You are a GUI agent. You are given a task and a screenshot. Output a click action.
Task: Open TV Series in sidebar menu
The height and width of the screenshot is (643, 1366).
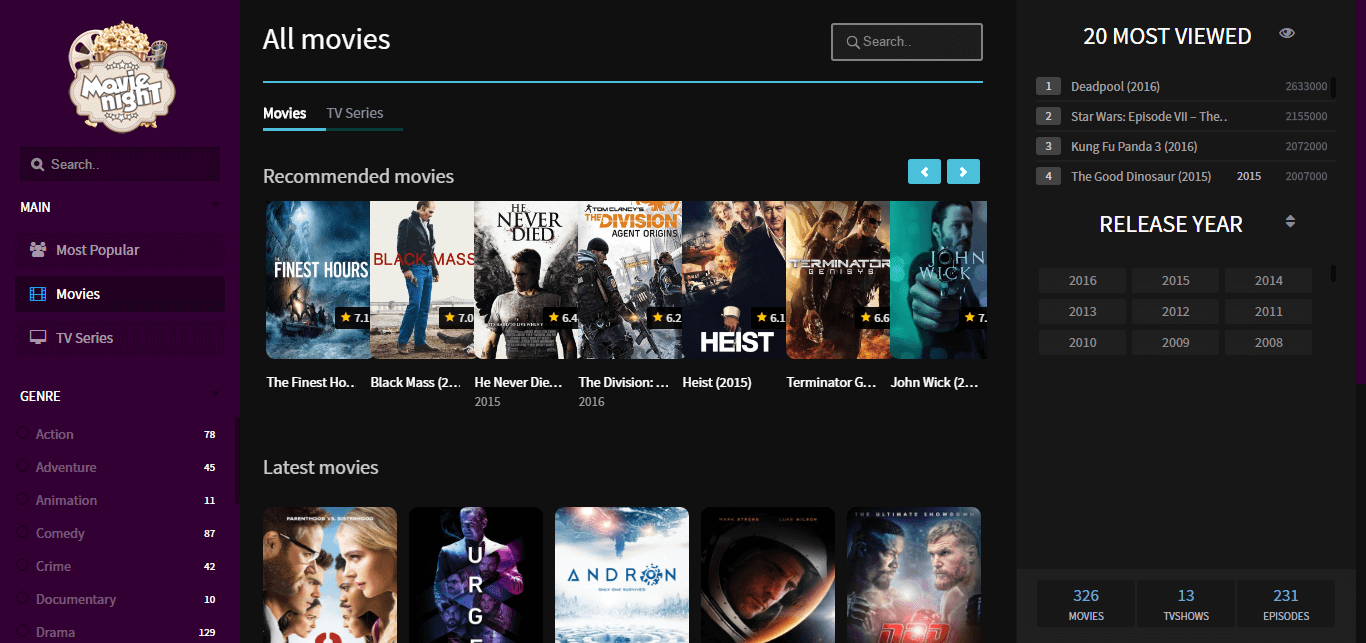(x=120, y=338)
